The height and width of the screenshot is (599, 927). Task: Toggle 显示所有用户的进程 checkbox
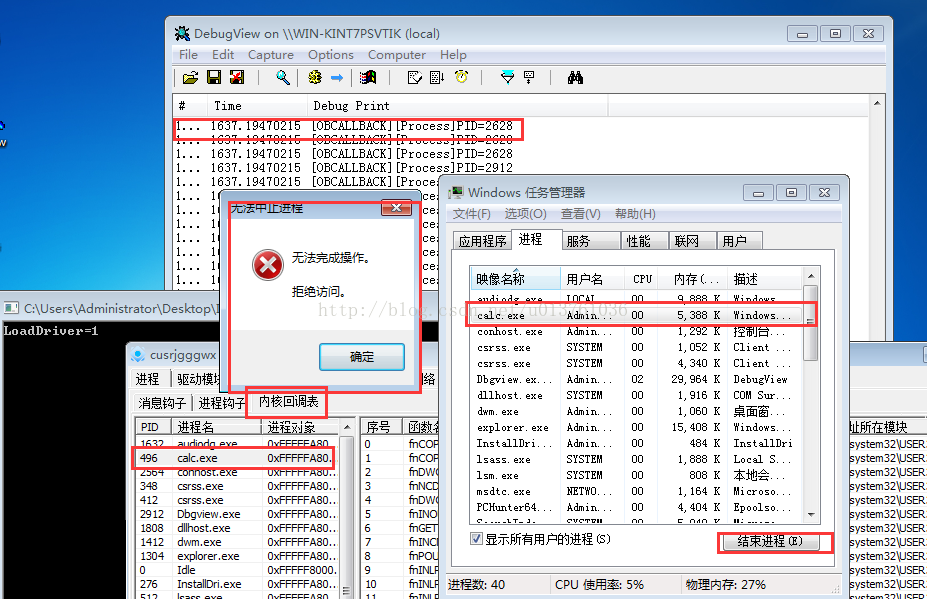click(x=476, y=539)
